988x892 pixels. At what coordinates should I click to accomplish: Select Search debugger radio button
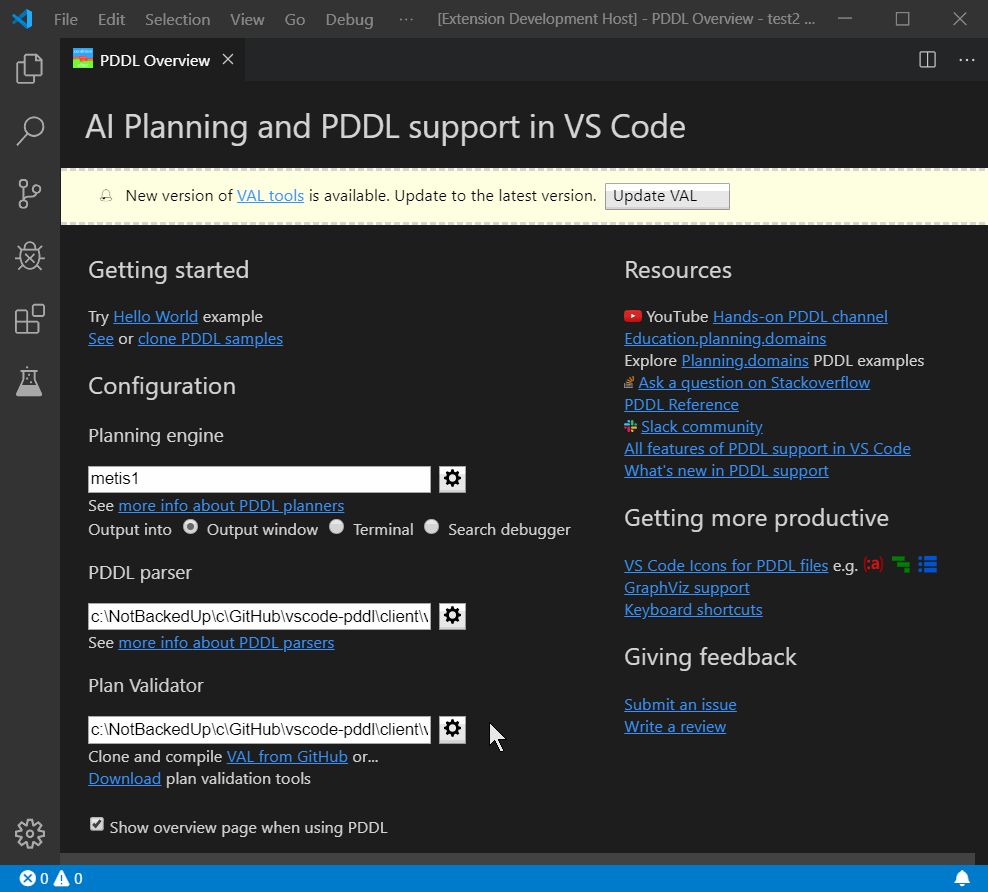click(432, 527)
